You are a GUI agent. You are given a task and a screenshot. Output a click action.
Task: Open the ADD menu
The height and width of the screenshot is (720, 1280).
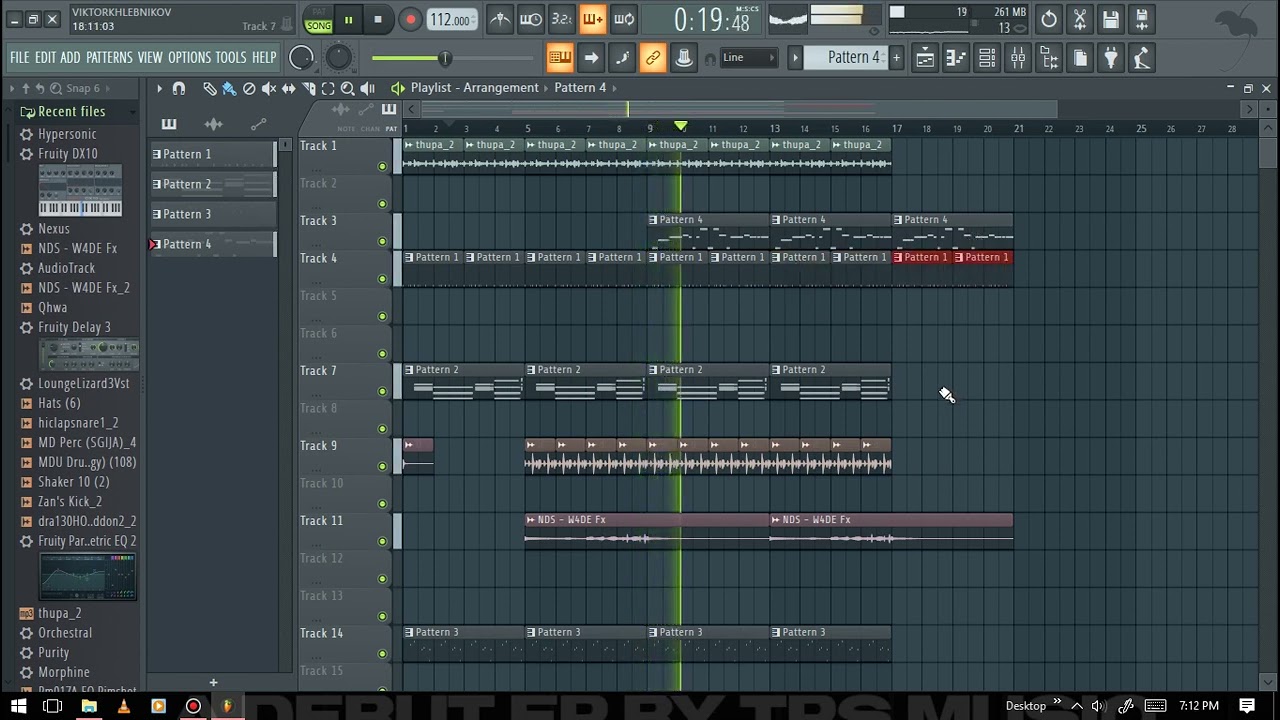(x=70, y=58)
